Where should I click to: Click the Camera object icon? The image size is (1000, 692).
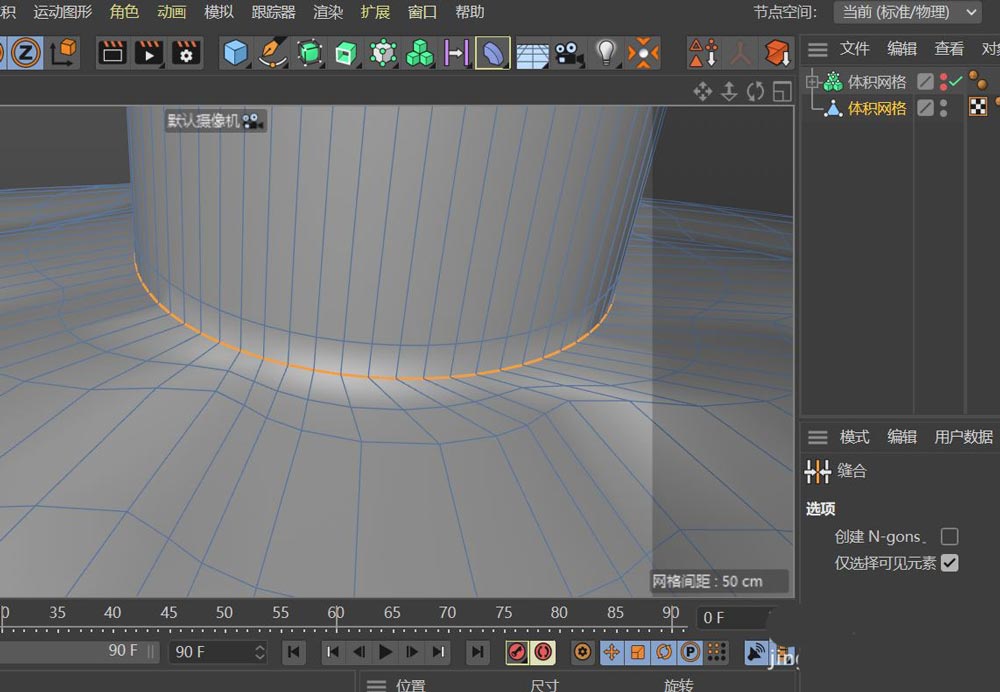(569, 52)
